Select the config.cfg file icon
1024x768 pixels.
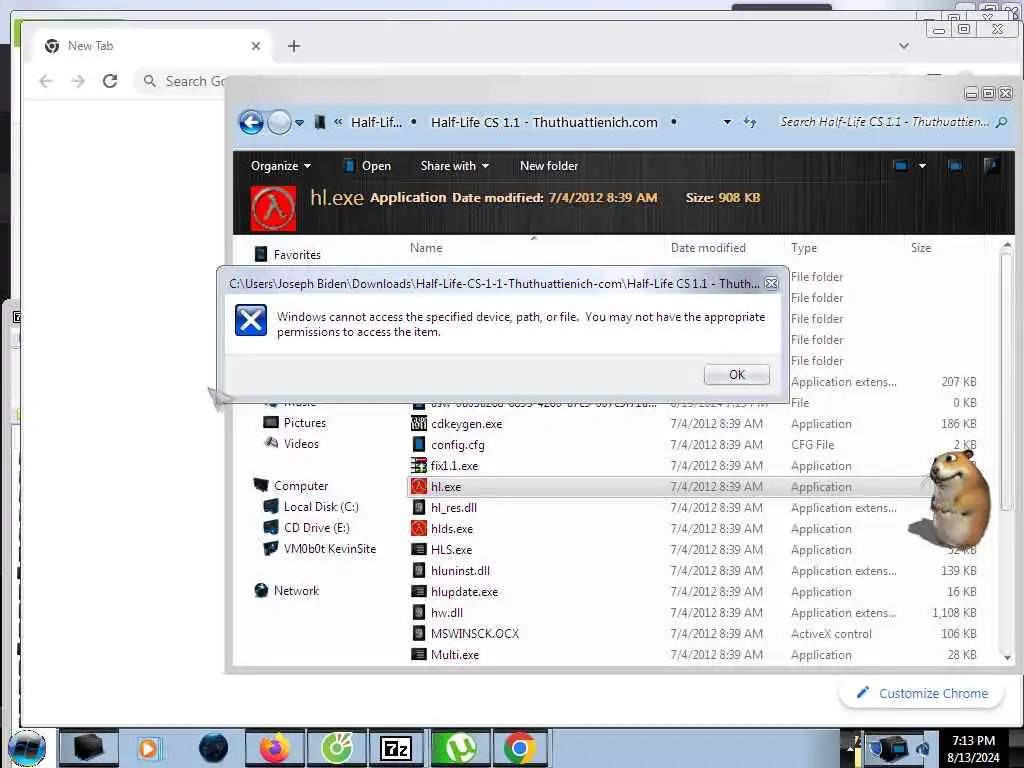pos(419,444)
